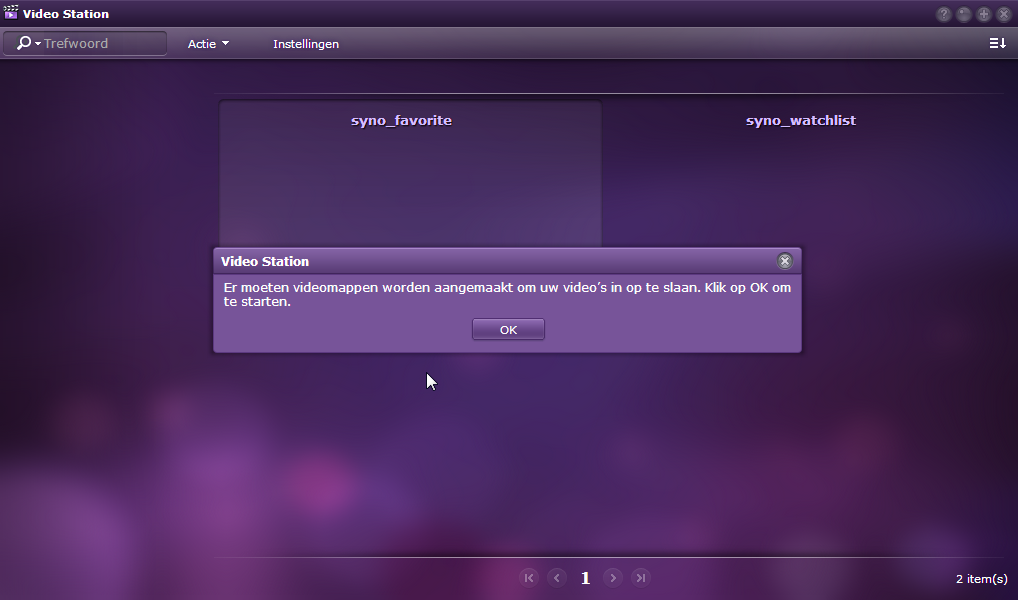
Task: Open the syno_favorite collection
Action: click(x=401, y=121)
